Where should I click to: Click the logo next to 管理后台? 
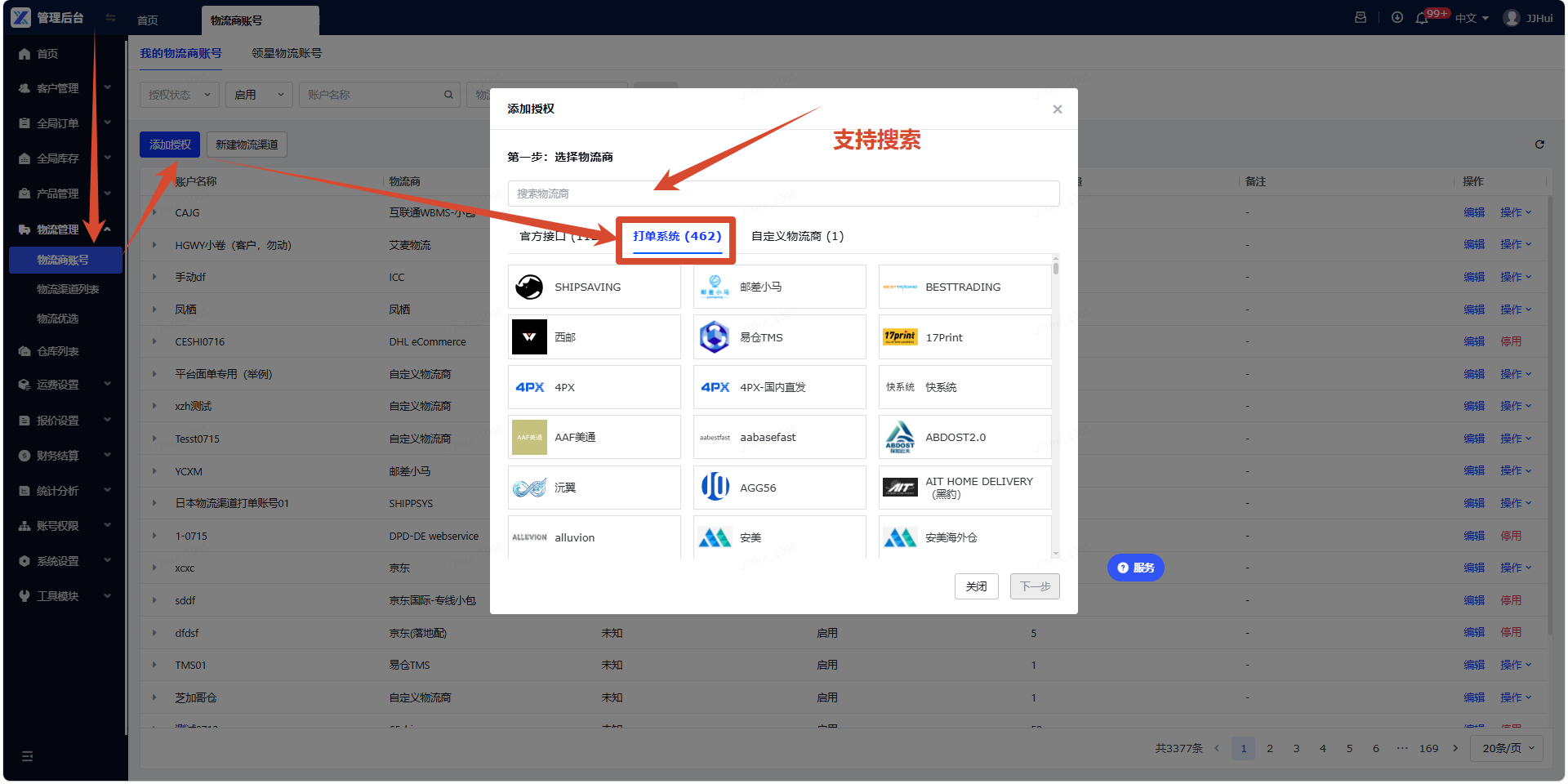[x=21, y=17]
